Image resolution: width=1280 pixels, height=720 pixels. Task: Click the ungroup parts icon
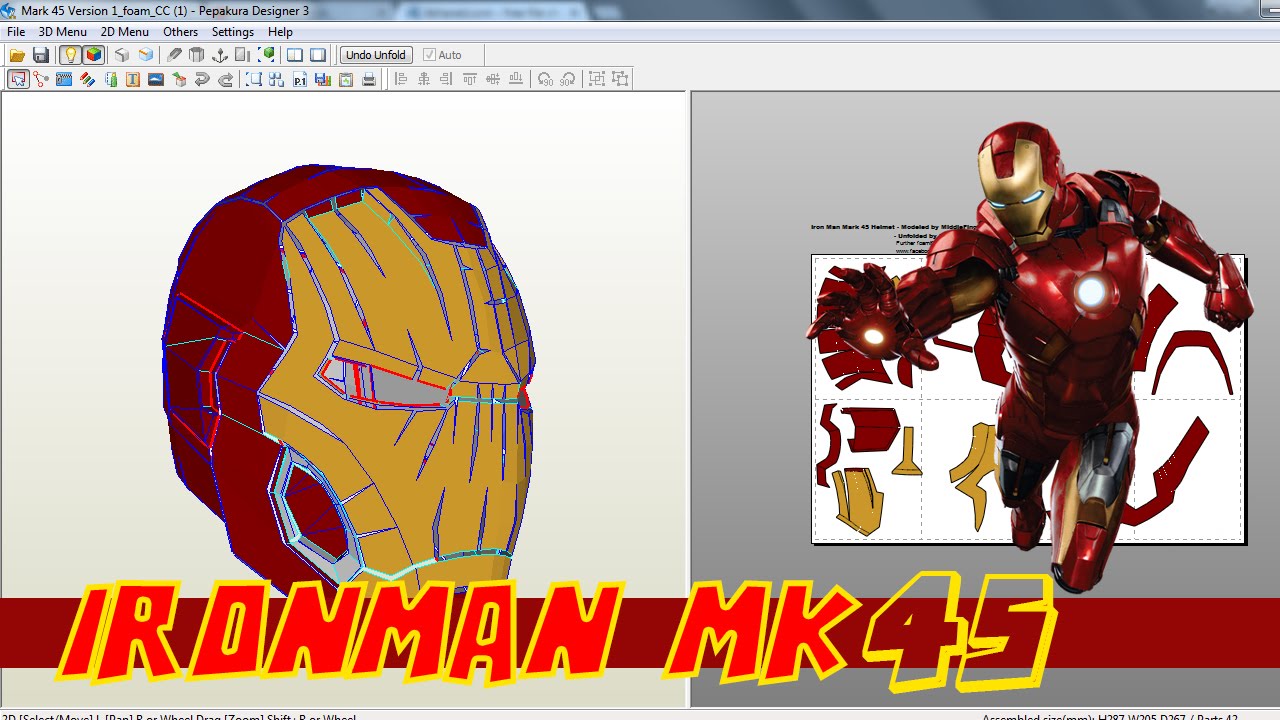[620, 79]
